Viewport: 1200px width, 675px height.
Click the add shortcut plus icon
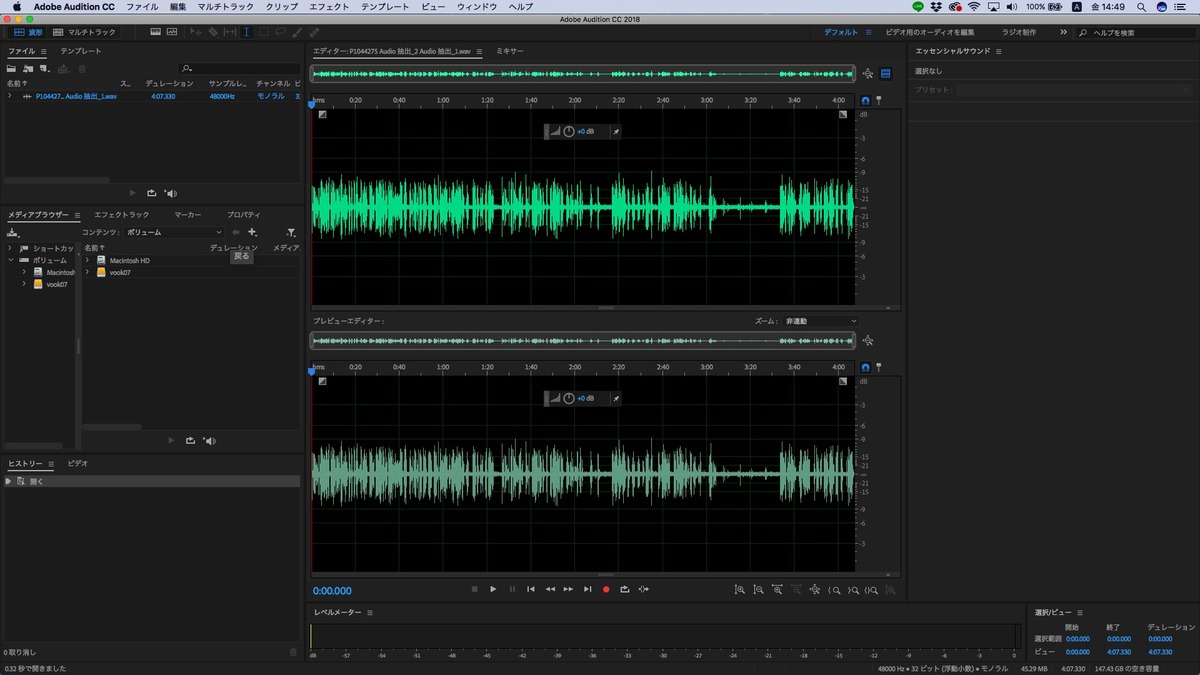[x=252, y=232]
